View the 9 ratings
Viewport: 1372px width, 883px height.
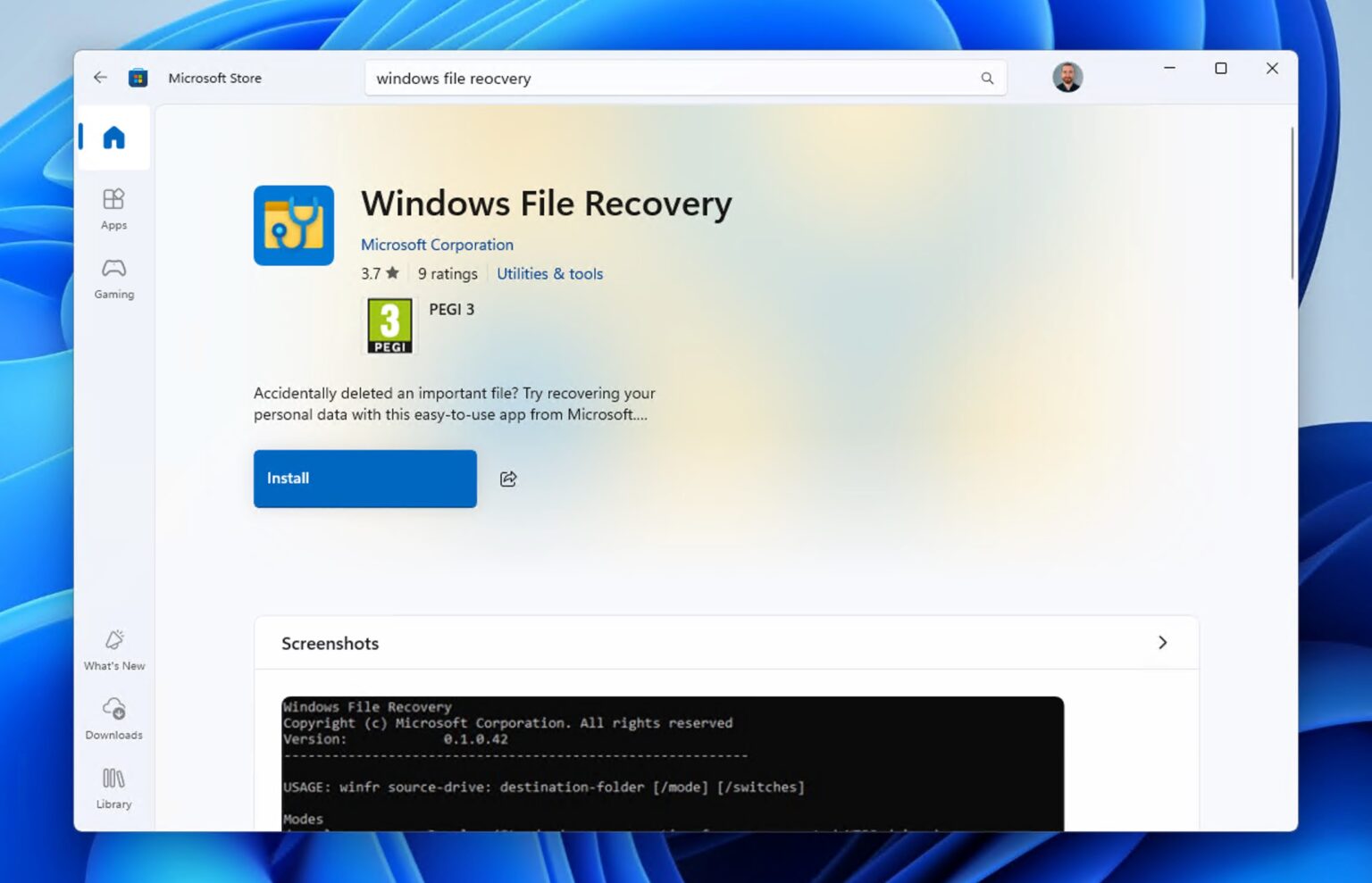[447, 273]
